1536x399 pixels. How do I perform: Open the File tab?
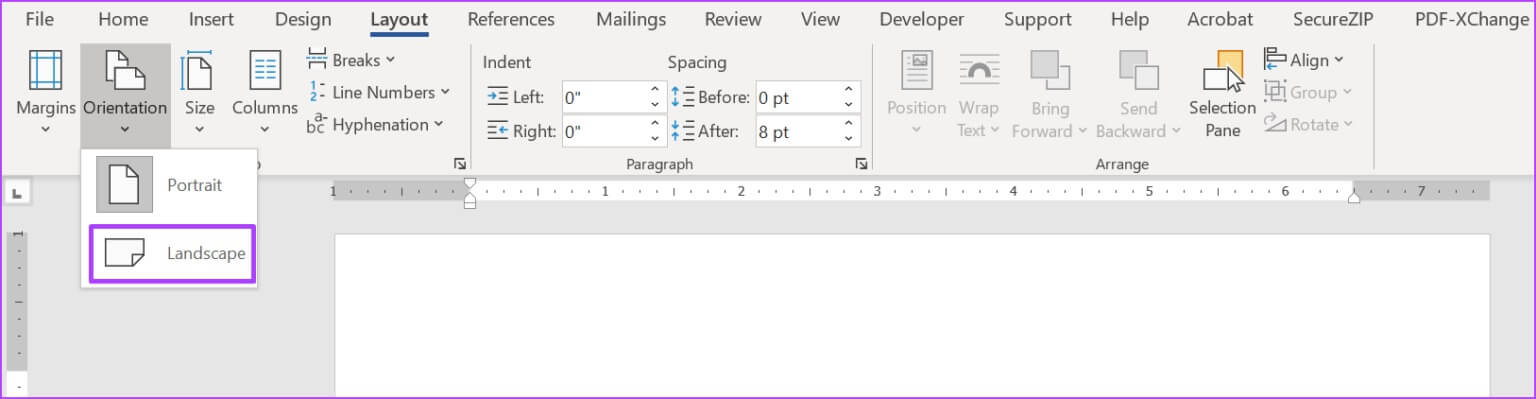click(40, 19)
